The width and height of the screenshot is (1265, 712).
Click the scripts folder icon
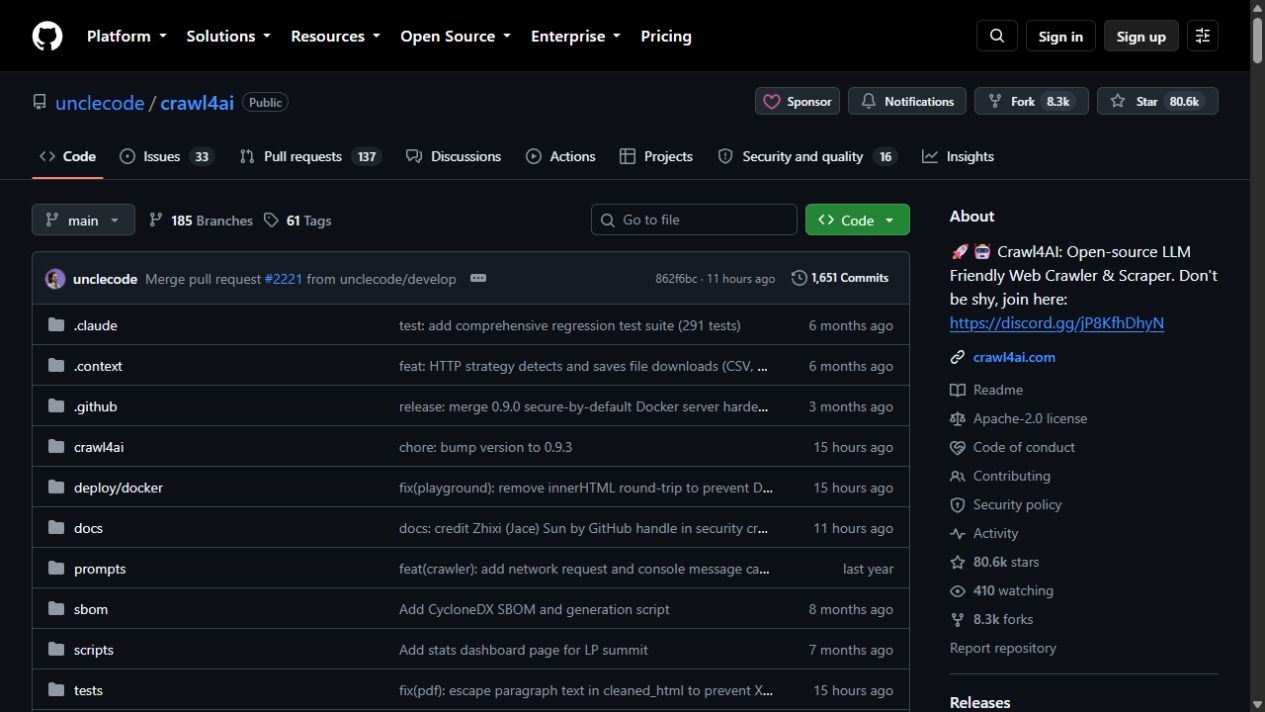(x=56, y=650)
